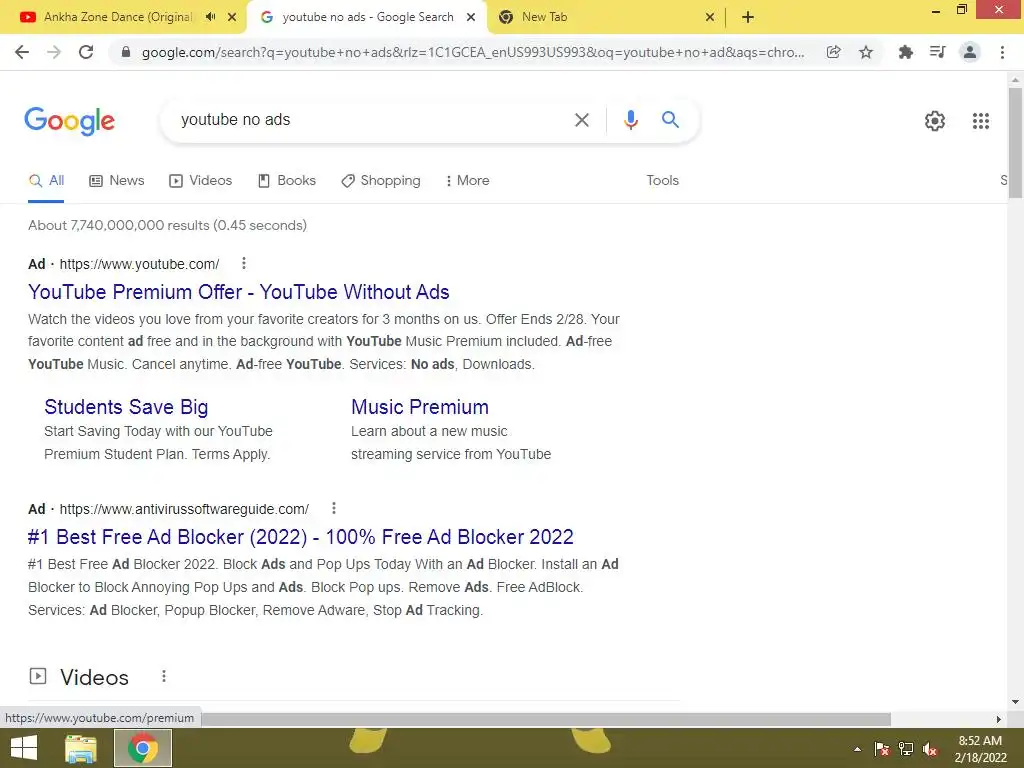The height and width of the screenshot is (768, 1024).
Task: Filter results by News
Action: pyautogui.click(x=116, y=181)
